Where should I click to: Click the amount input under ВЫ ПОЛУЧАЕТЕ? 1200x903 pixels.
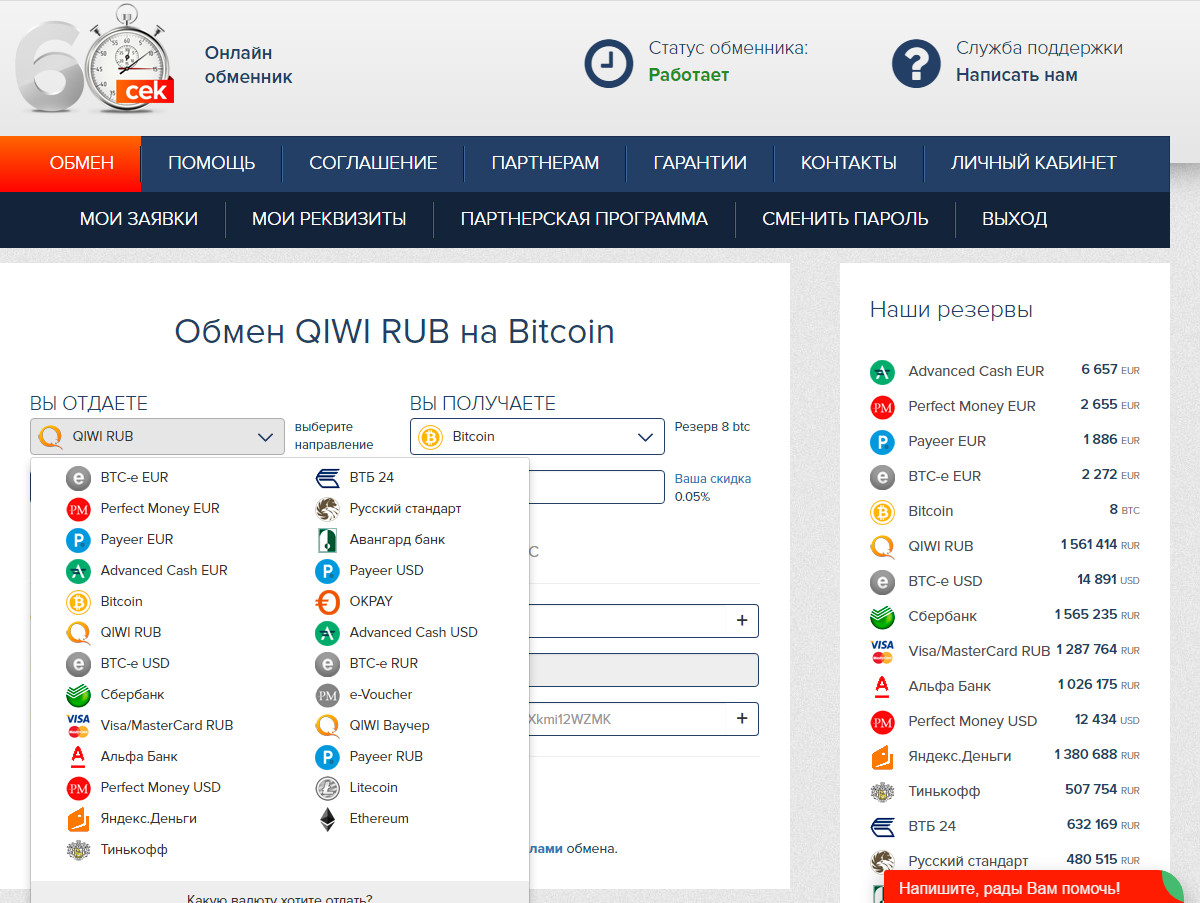pos(596,487)
